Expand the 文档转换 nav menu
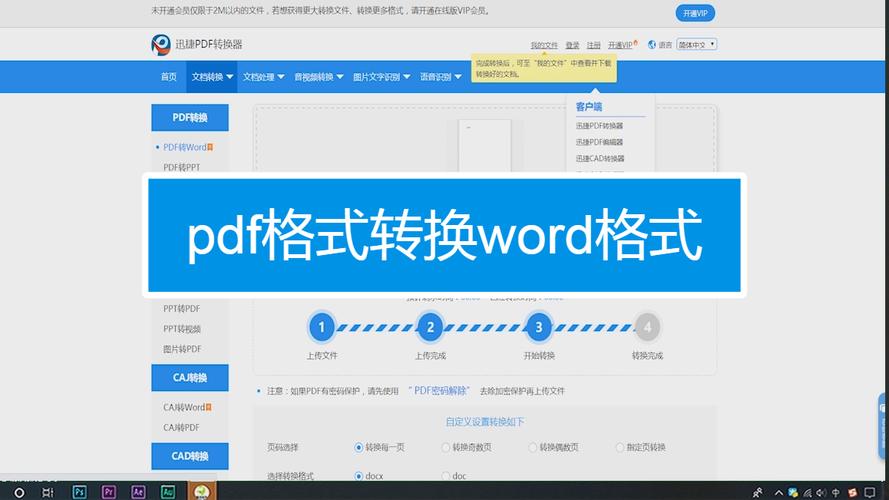The height and width of the screenshot is (500, 889). tap(212, 77)
